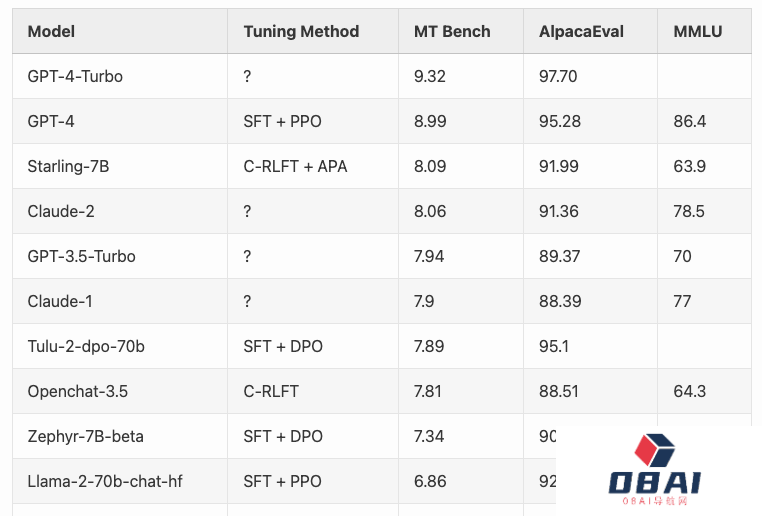Select the Model column header

pos(51,31)
